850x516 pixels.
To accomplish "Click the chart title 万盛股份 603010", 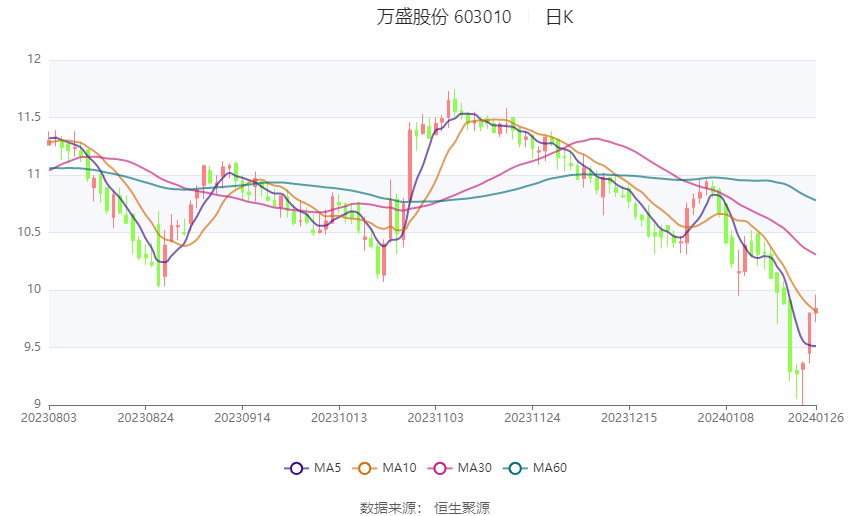I will [444, 17].
